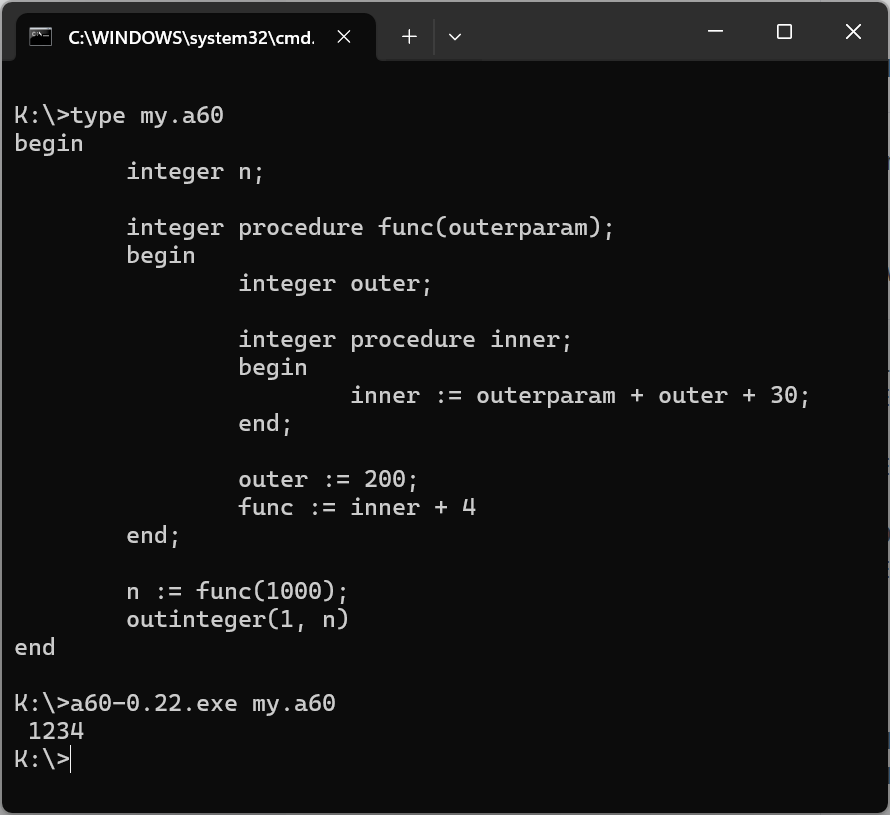Viewport: 890px width, 815px height.
Task: Click the 'inner := outerparam + outer + 30;' line
Action: point(580,396)
